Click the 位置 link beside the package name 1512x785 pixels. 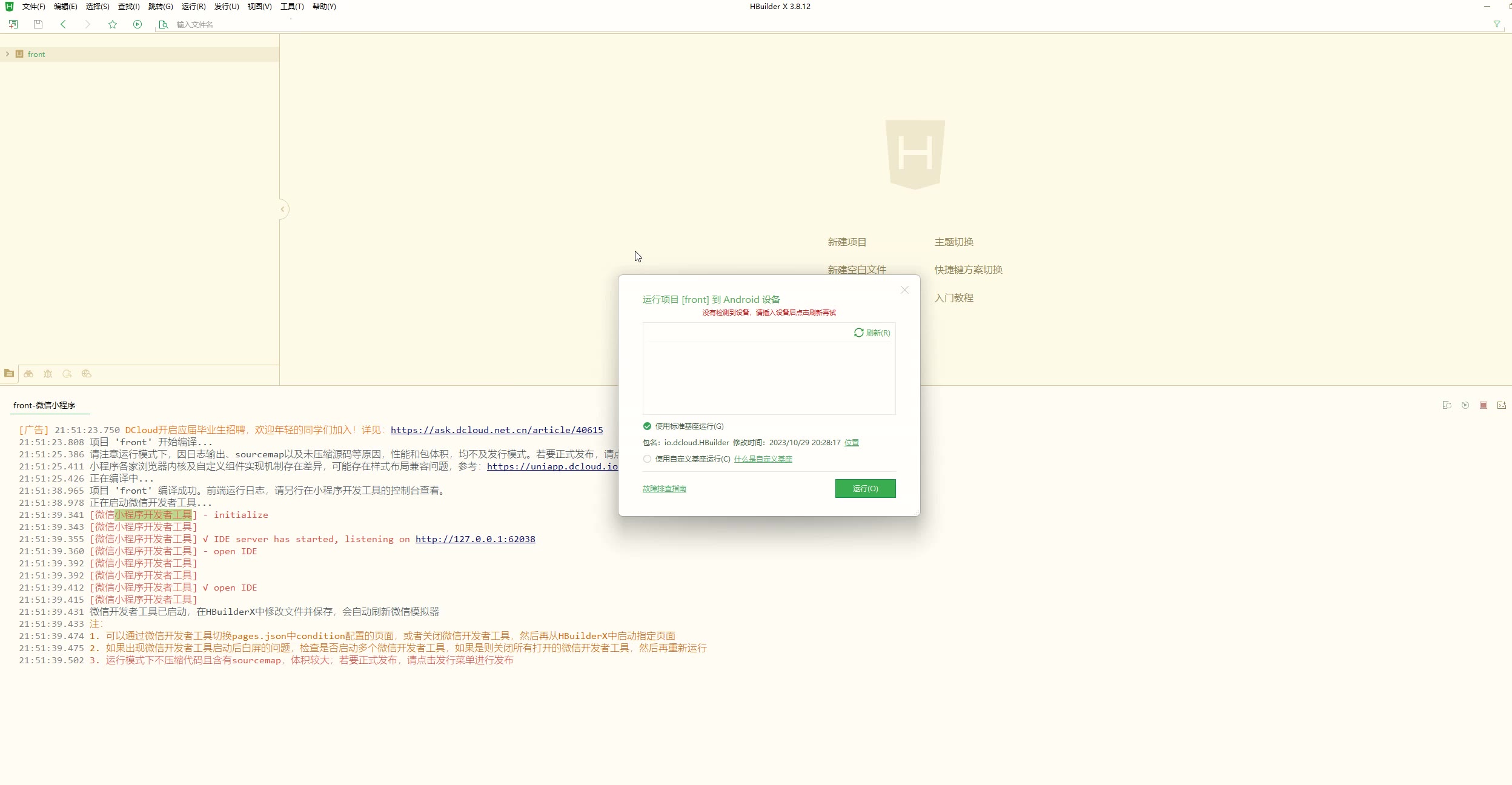[852, 443]
